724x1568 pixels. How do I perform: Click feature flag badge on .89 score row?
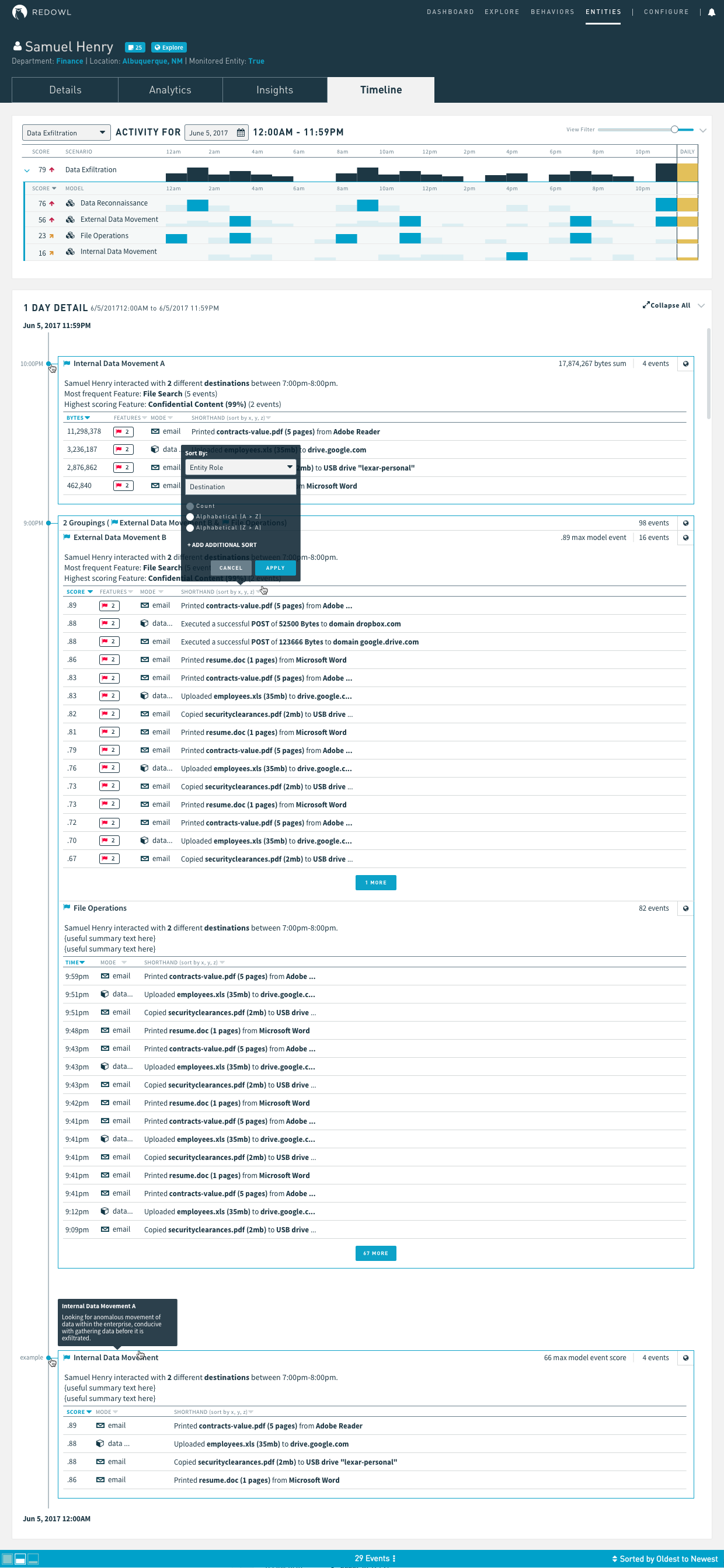(x=110, y=605)
